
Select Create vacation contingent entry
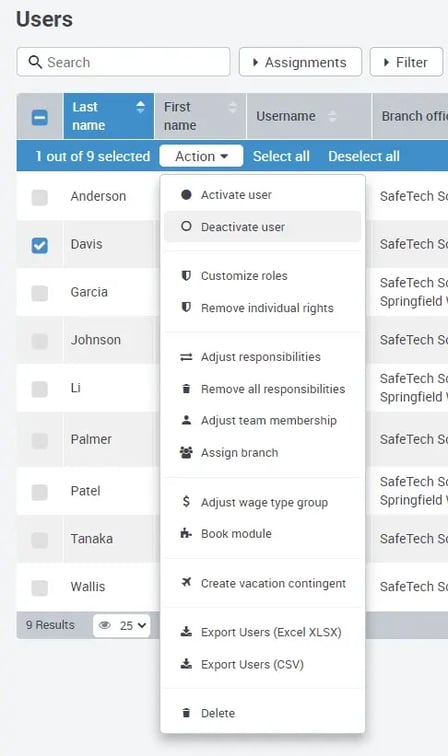(x=262, y=583)
